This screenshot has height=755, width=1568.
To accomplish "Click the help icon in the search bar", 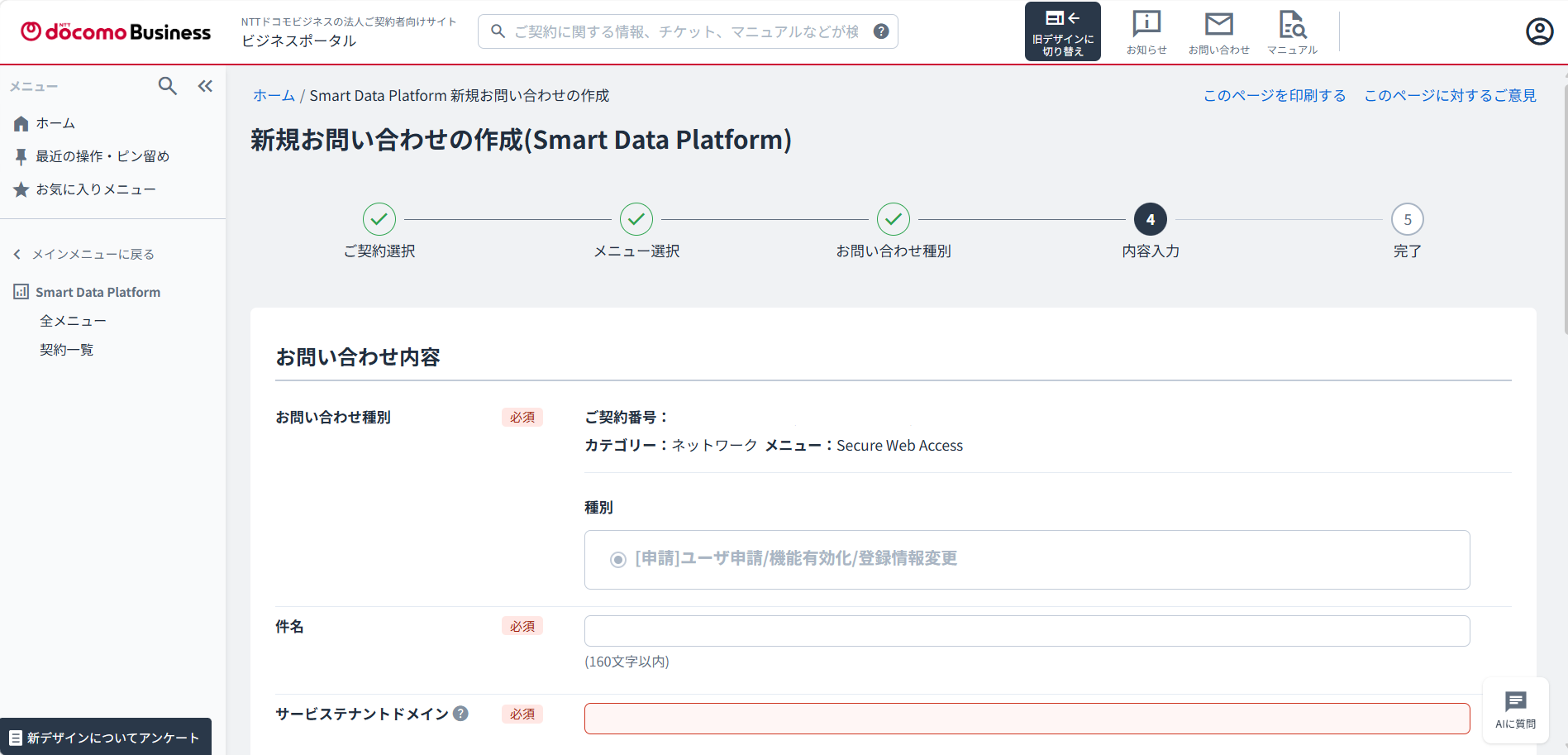I will coord(881,31).
